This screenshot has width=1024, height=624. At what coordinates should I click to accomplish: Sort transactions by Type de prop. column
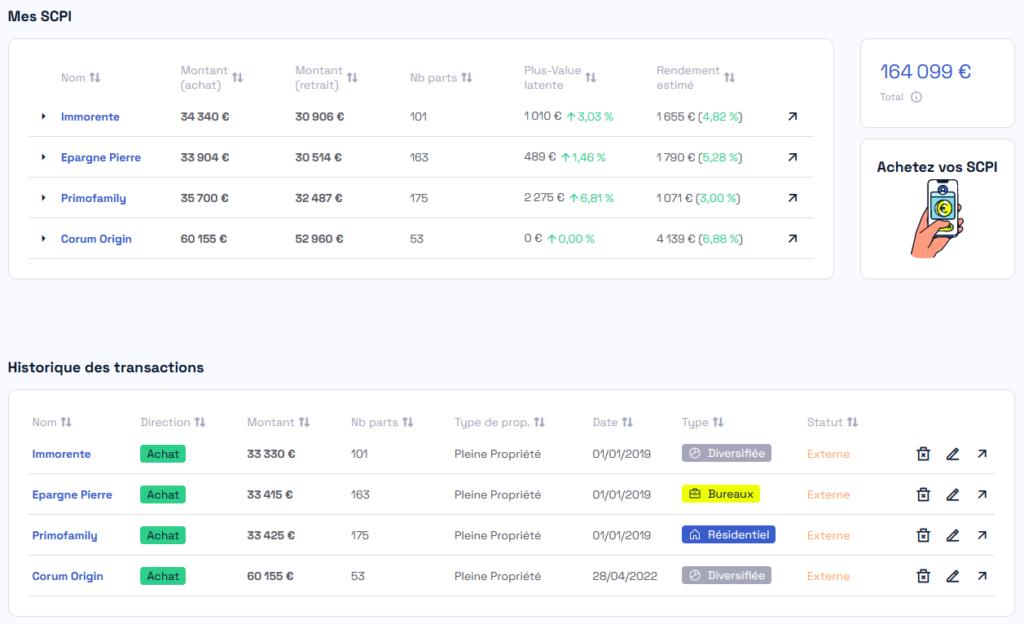click(x=539, y=422)
